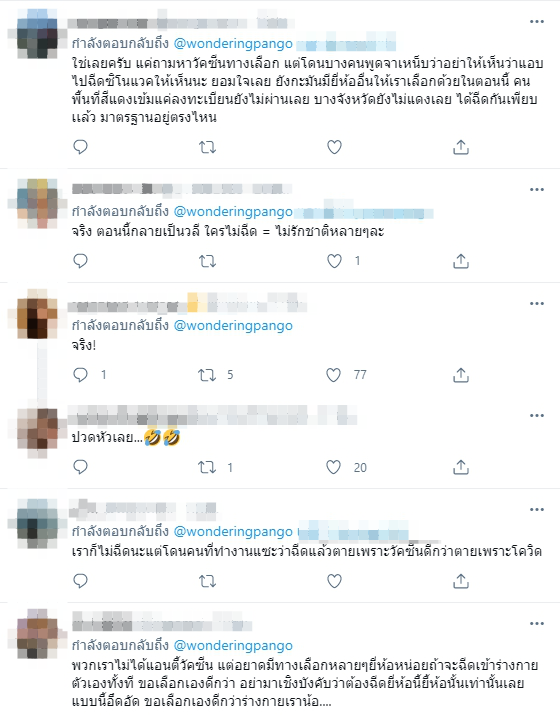This screenshot has width=560, height=715.
Task: Share the first reply about วัคซีนทางเลือก
Action: pos(461,147)
